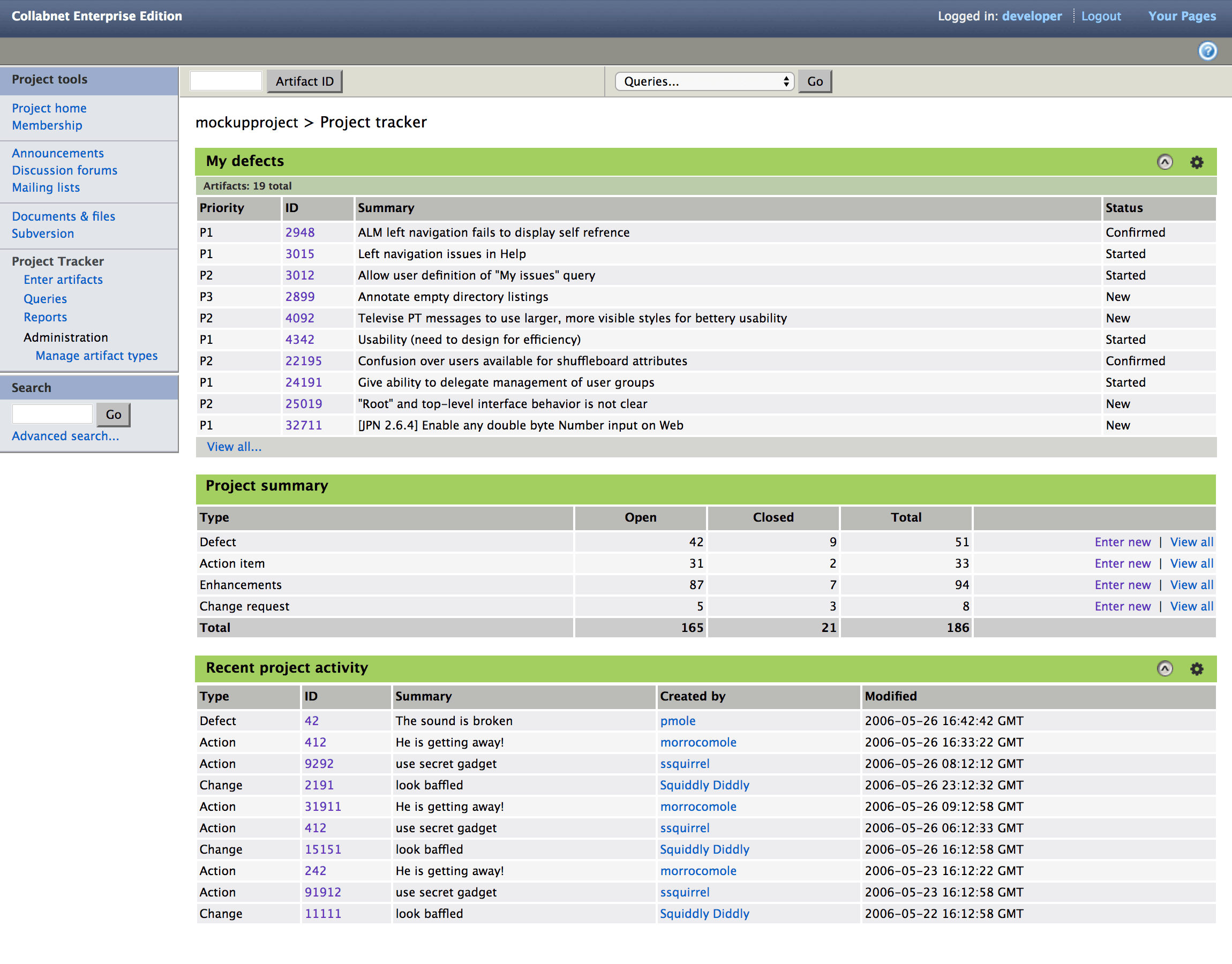Open artifact ID 2948 defect details
1232x964 pixels.
[x=300, y=231]
